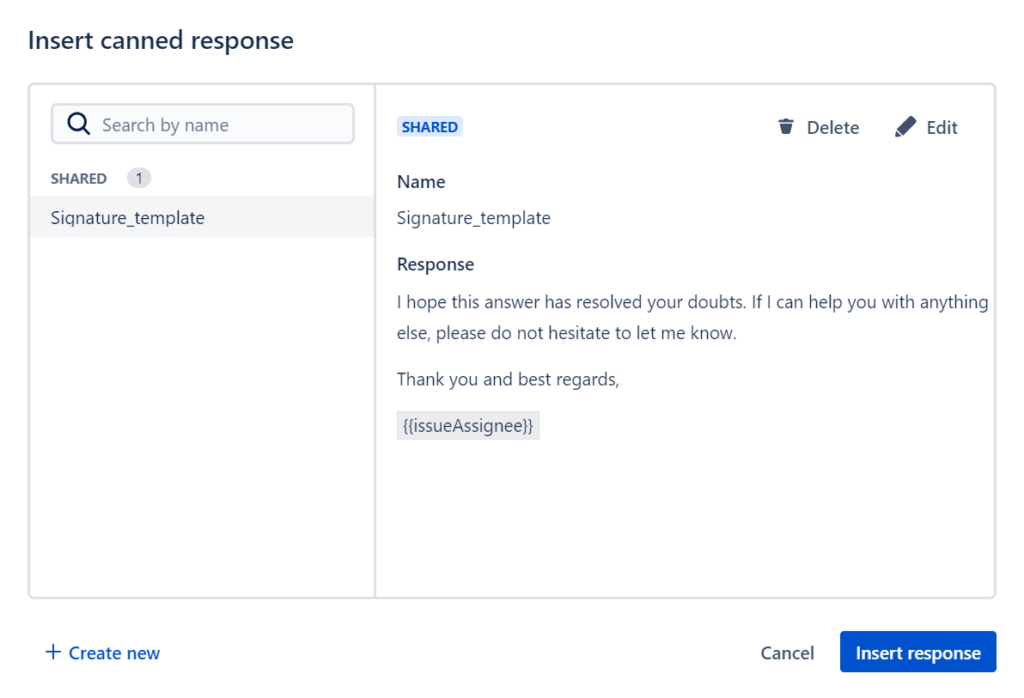
Task: Click the plus icon beside Create new
Action: (x=53, y=653)
